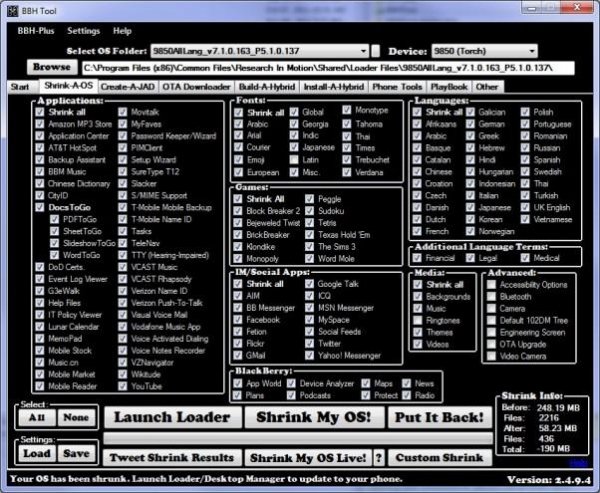Toggle the Password Keeper/Wizard checkbox
This screenshot has width=600, height=493.
point(122,136)
